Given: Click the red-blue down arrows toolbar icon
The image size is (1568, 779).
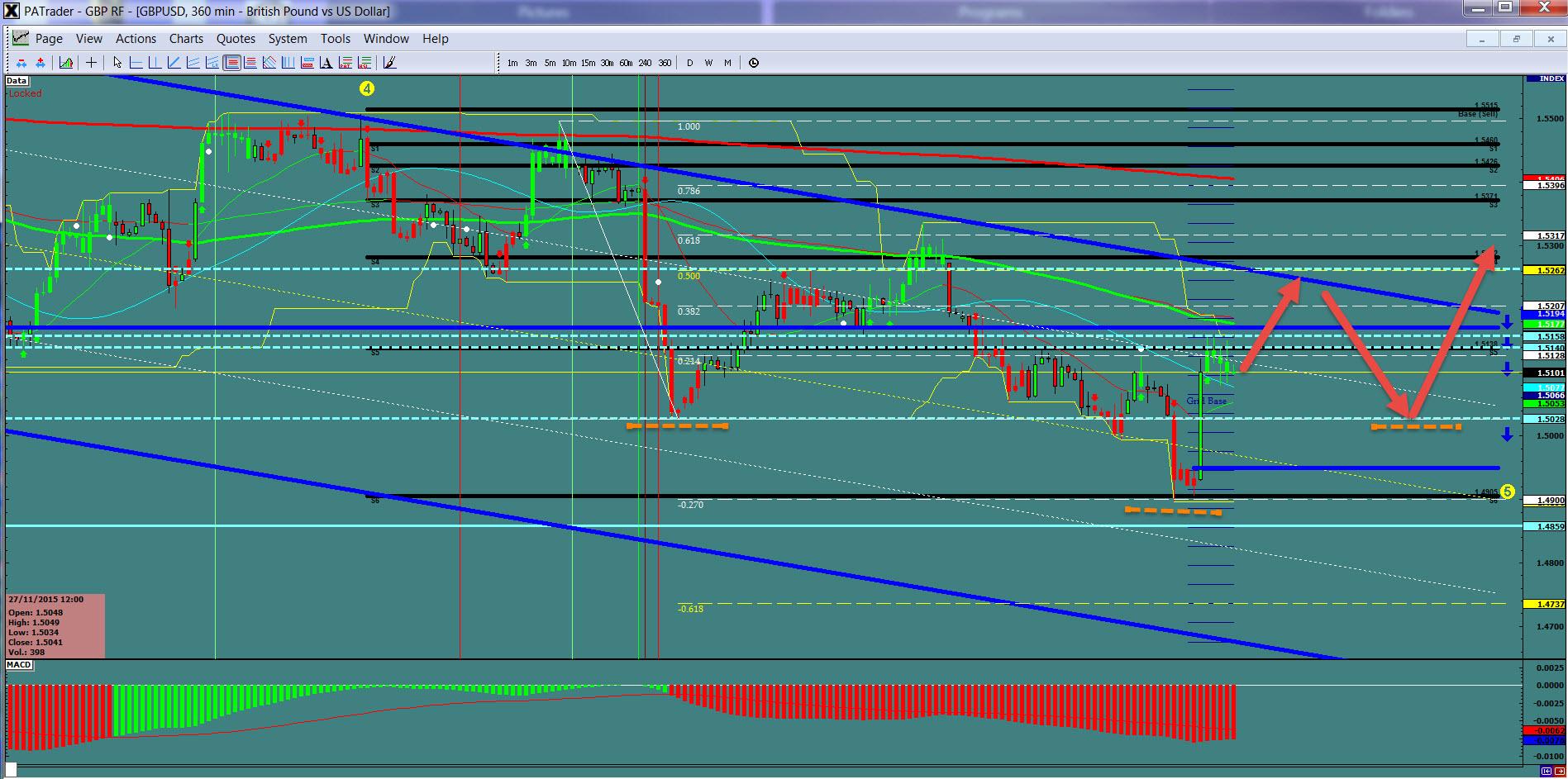Looking at the screenshot, I should [x=21, y=63].
